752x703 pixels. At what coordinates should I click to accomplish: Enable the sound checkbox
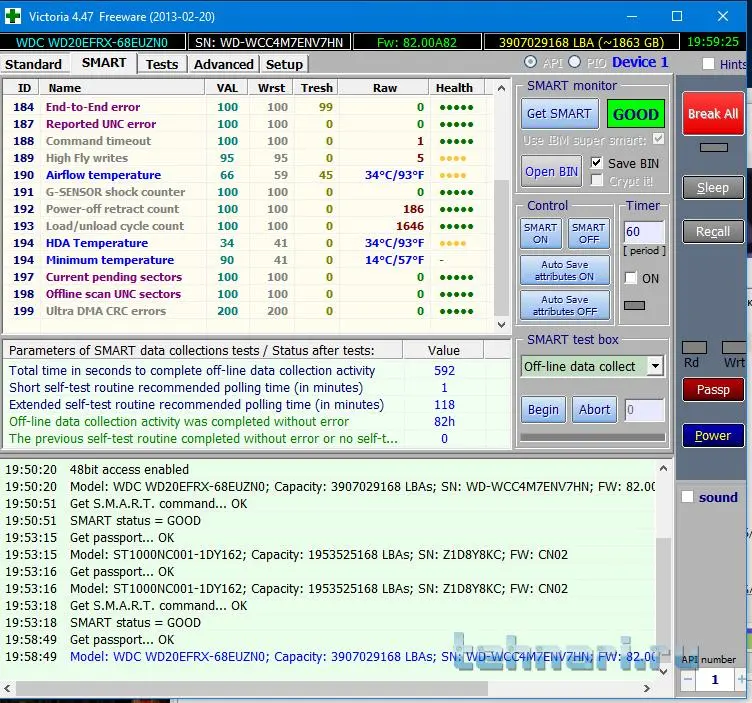(x=687, y=497)
